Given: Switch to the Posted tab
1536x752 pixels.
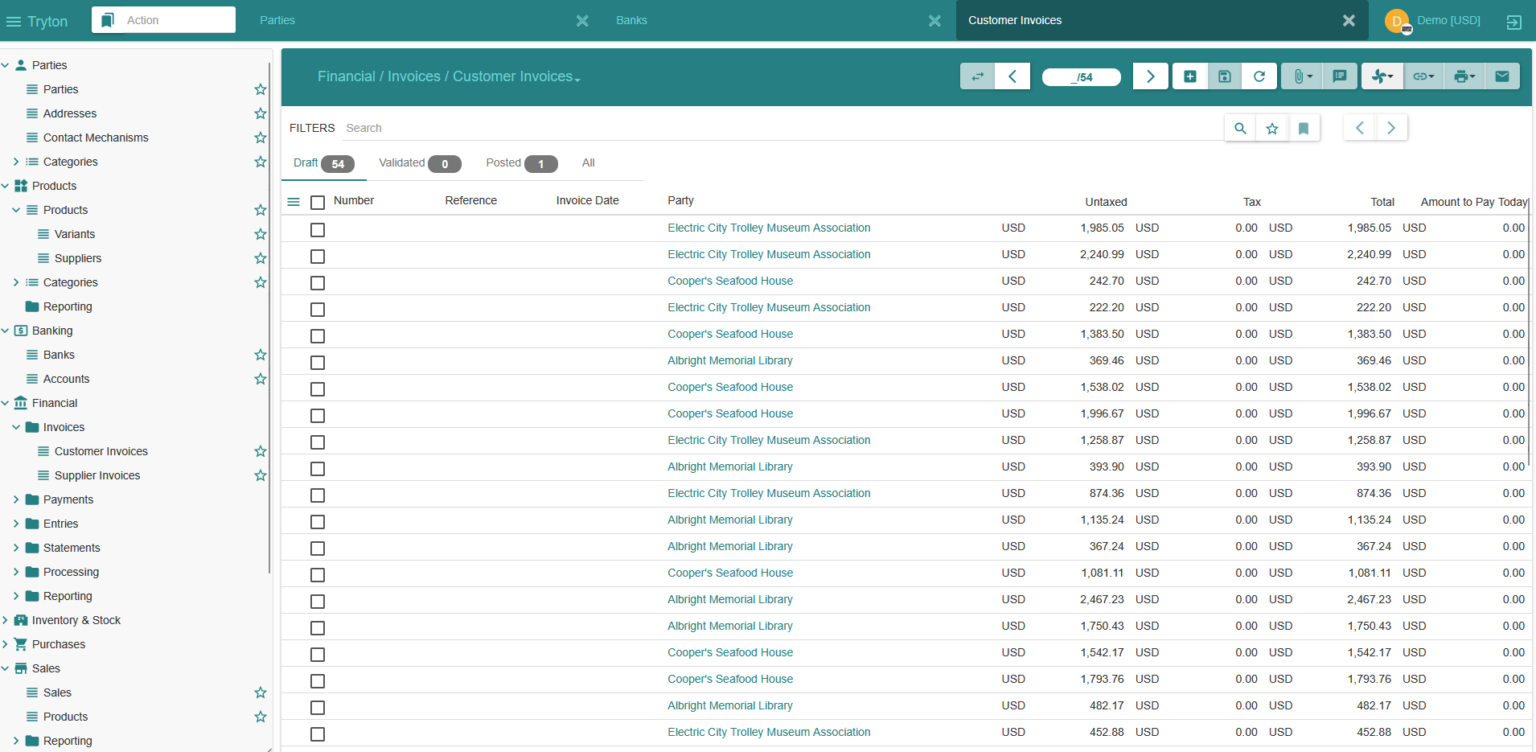Looking at the screenshot, I should tap(505, 163).
